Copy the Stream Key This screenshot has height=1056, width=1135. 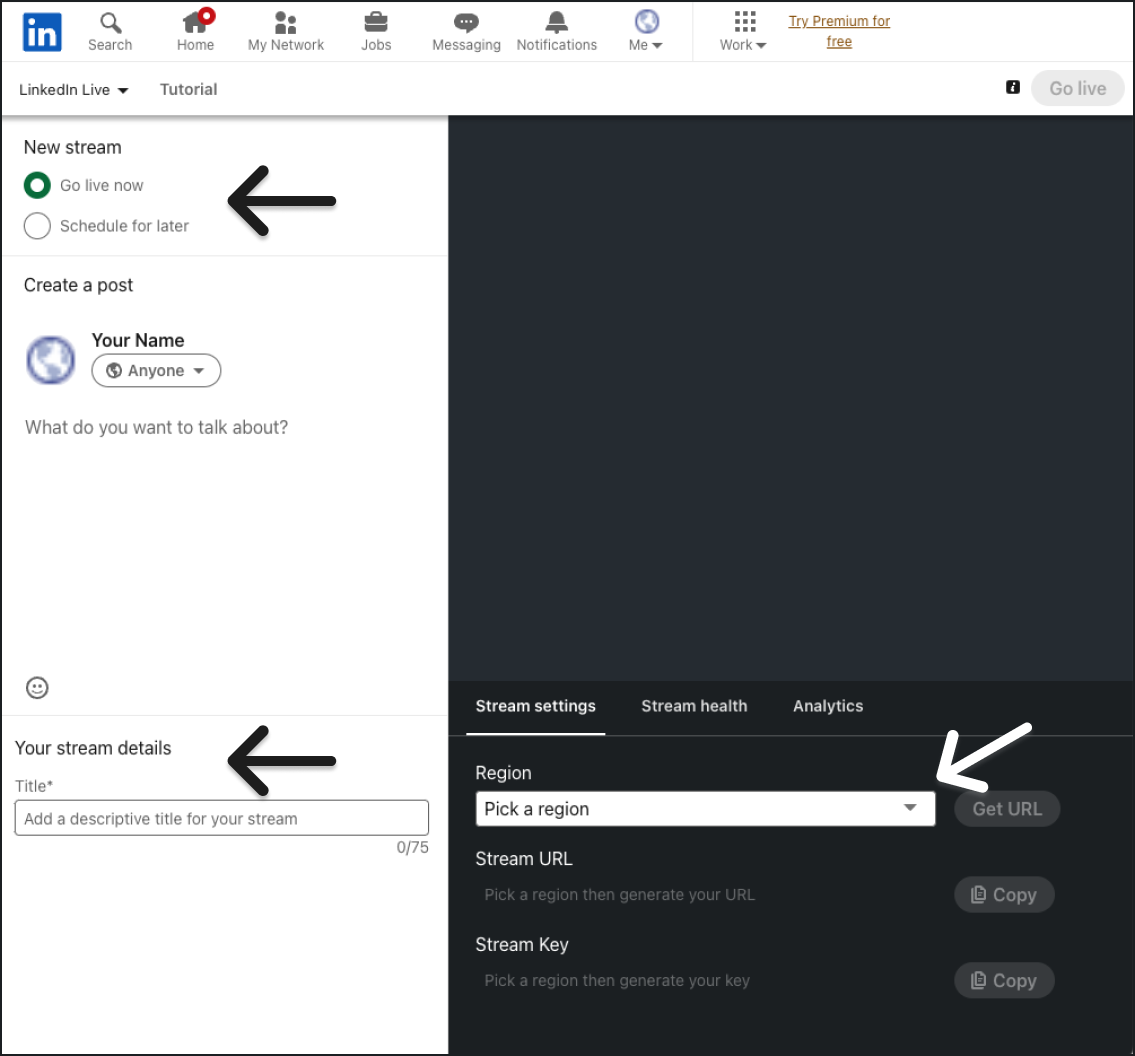(x=1004, y=981)
